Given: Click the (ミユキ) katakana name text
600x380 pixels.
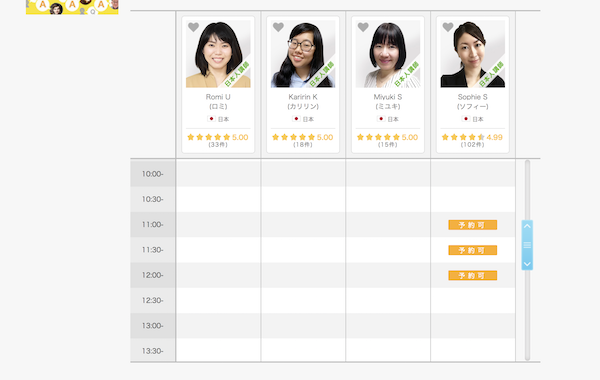Looking at the screenshot, I should click(x=388, y=106).
